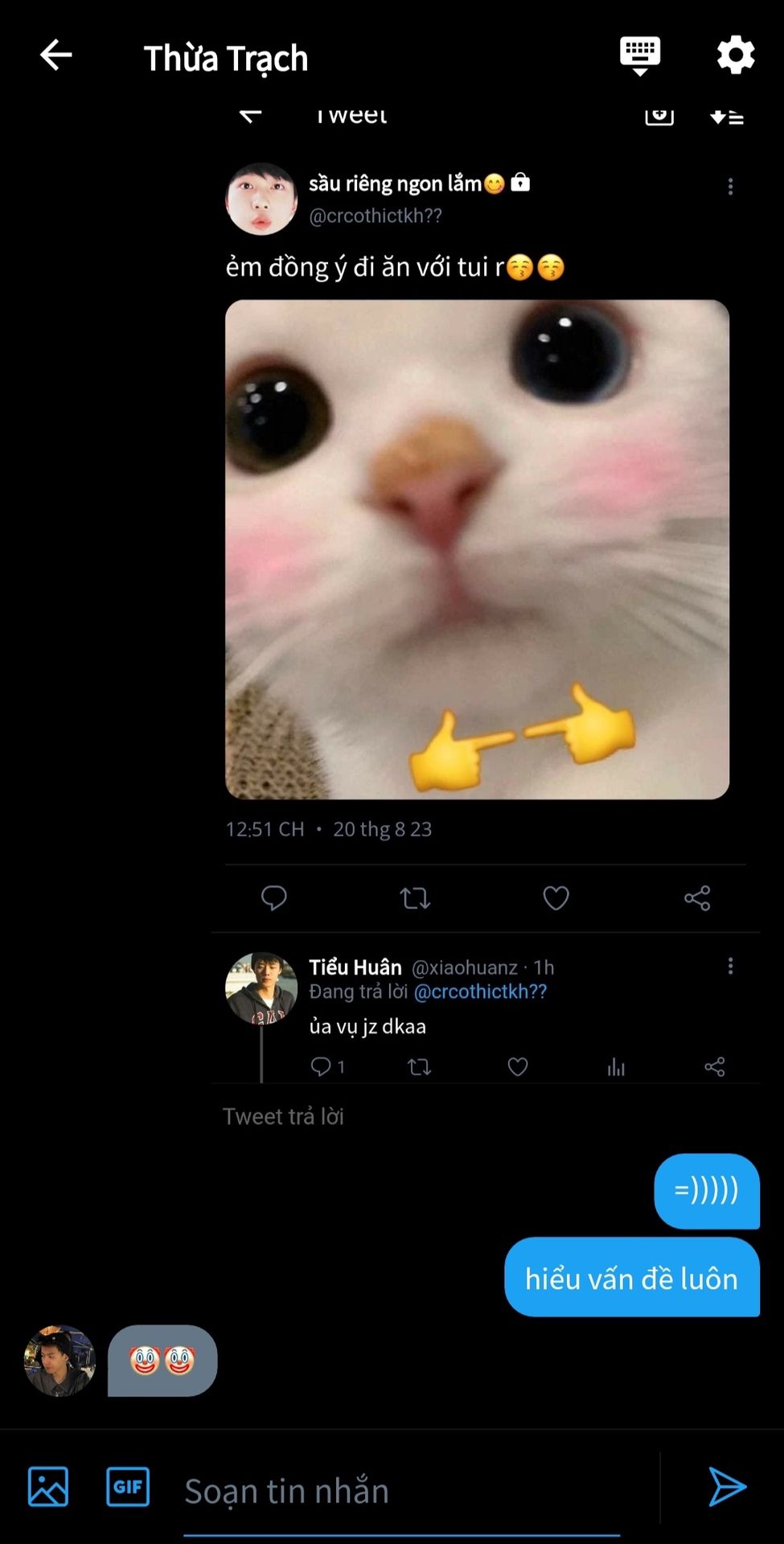Screen dimensions: 784x1544
Task: Send the message with the arrow icon
Action: click(727, 1486)
